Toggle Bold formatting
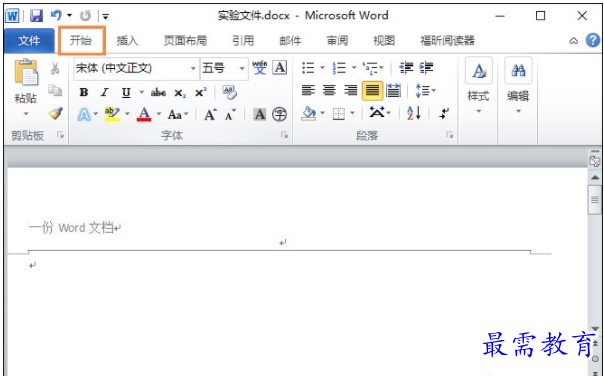The width and height of the screenshot is (604, 376). [x=84, y=92]
